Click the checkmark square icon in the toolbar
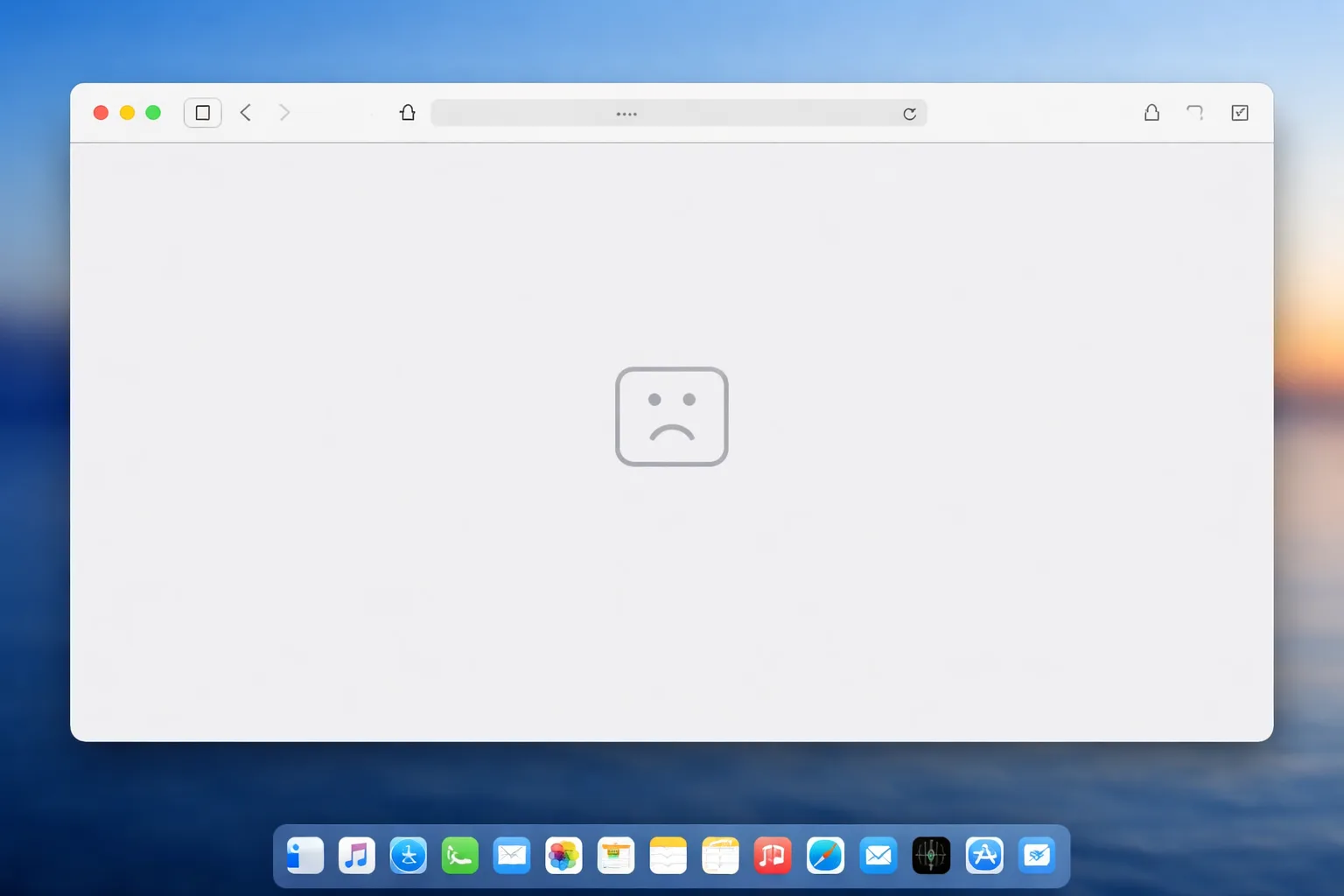 pos(1240,113)
